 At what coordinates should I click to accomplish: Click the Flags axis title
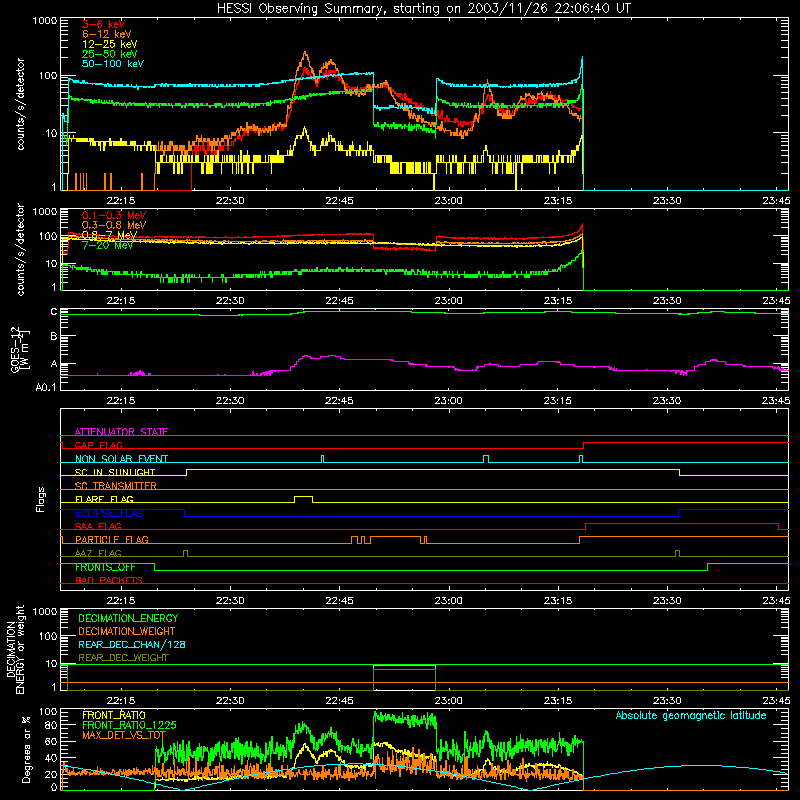[41, 499]
